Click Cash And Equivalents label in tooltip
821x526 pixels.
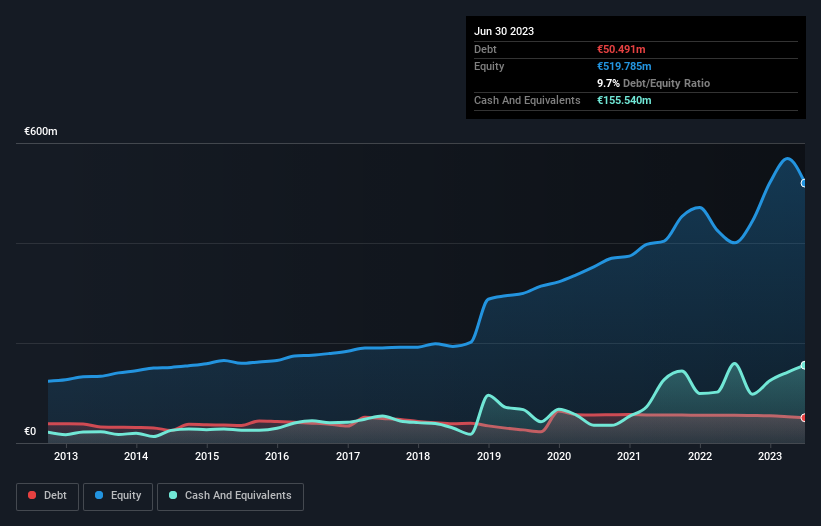pyautogui.click(x=527, y=100)
